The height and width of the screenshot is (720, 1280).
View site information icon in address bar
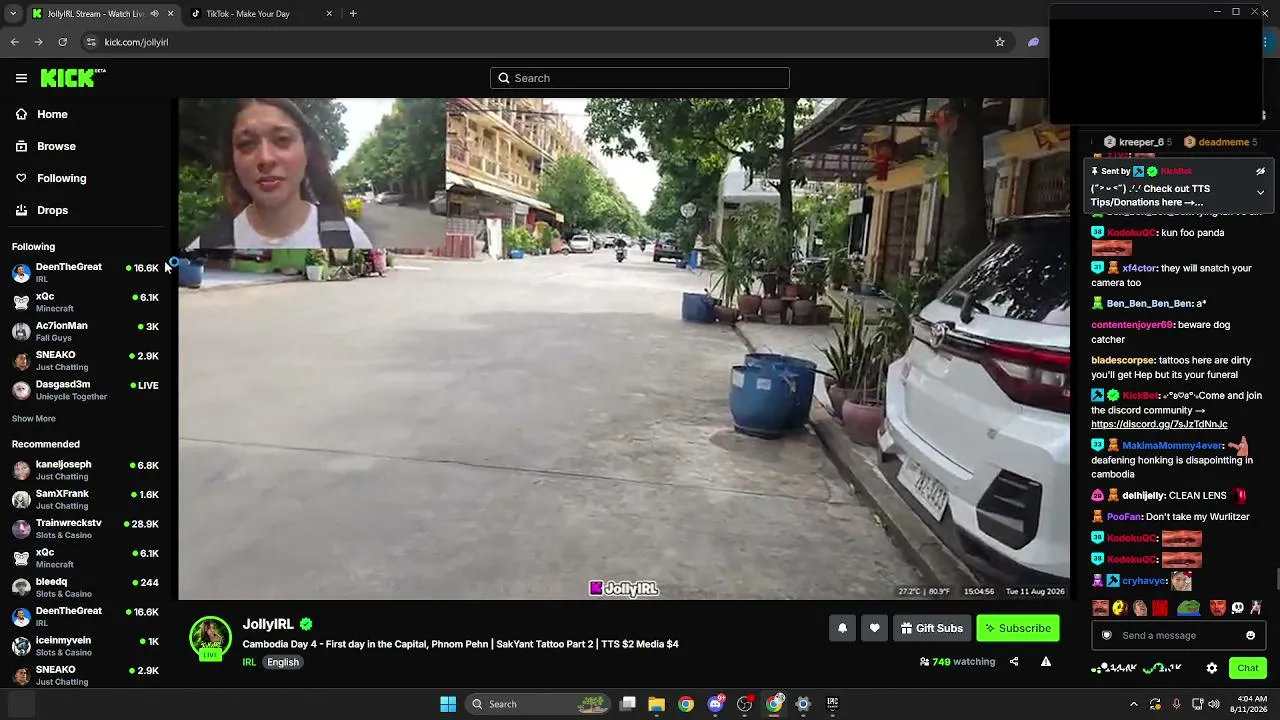pyautogui.click(x=91, y=42)
